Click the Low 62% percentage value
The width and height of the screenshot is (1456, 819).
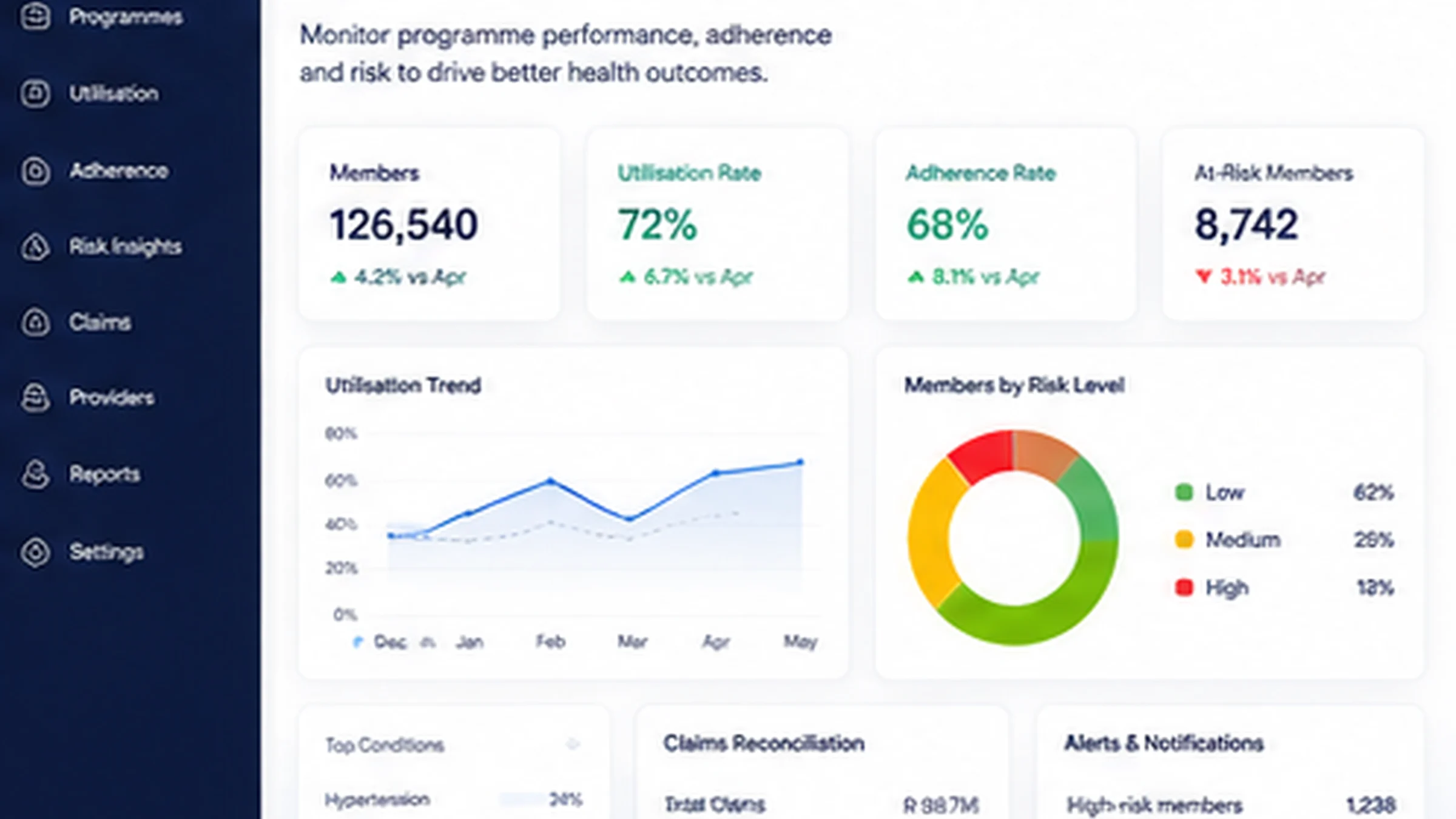1374,492
